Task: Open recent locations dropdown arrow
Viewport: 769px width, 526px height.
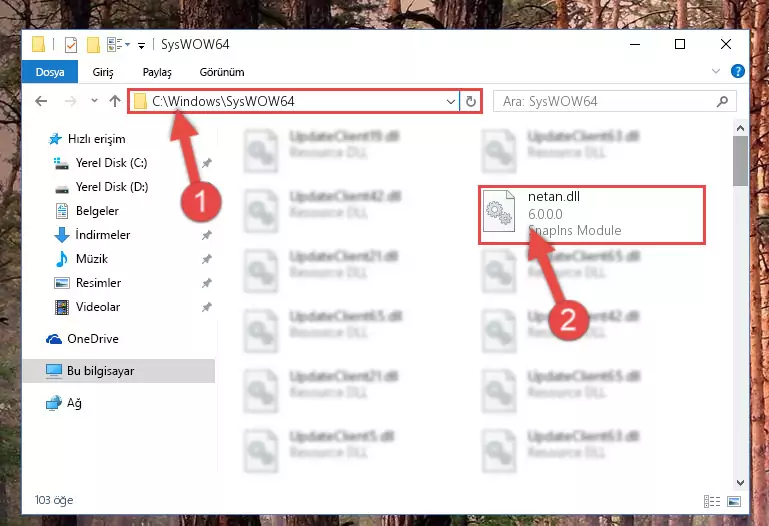Action: coord(94,100)
